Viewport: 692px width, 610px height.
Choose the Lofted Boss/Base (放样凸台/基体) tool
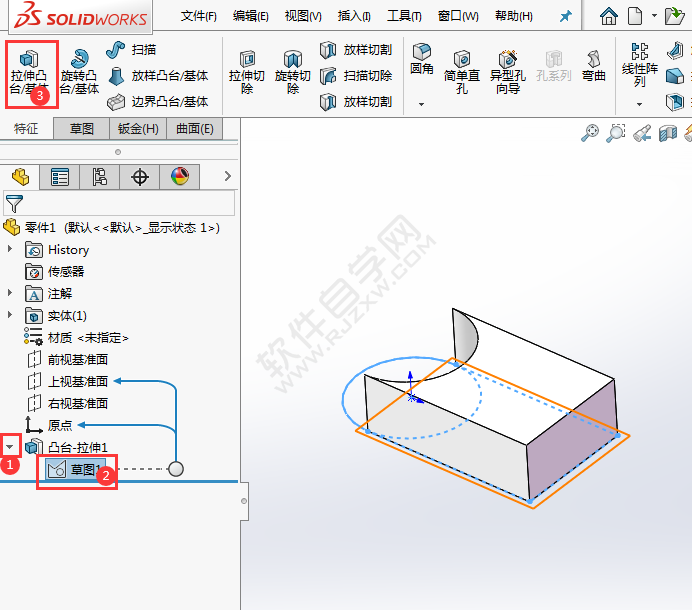tap(157, 76)
